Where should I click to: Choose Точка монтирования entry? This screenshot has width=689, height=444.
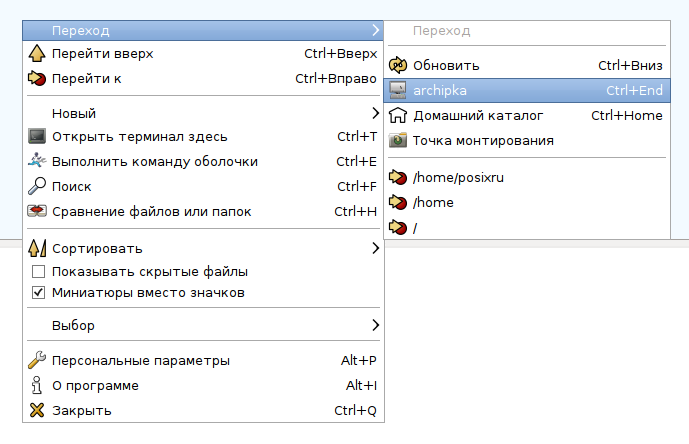click(x=527, y=141)
